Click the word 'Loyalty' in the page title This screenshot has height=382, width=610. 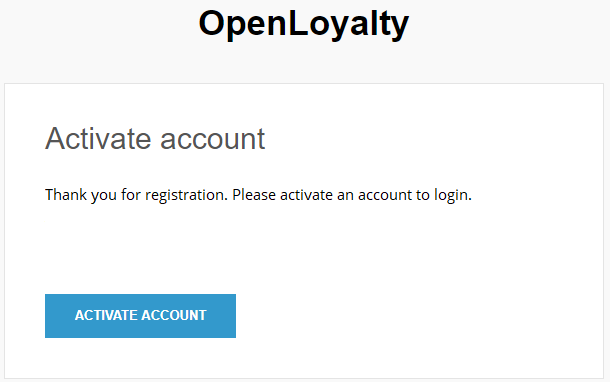(349, 24)
